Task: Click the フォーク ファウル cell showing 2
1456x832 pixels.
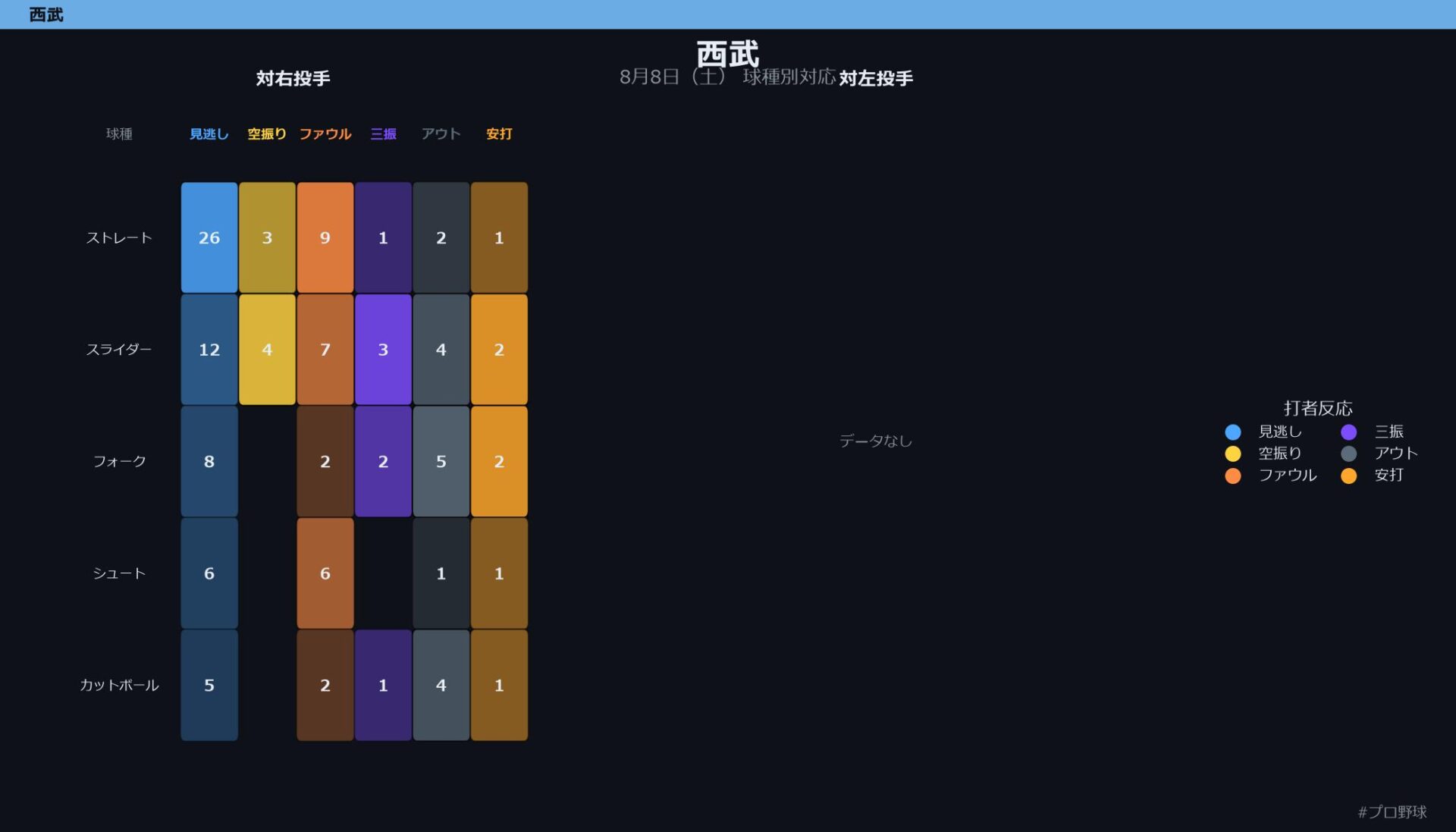Action: point(325,461)
